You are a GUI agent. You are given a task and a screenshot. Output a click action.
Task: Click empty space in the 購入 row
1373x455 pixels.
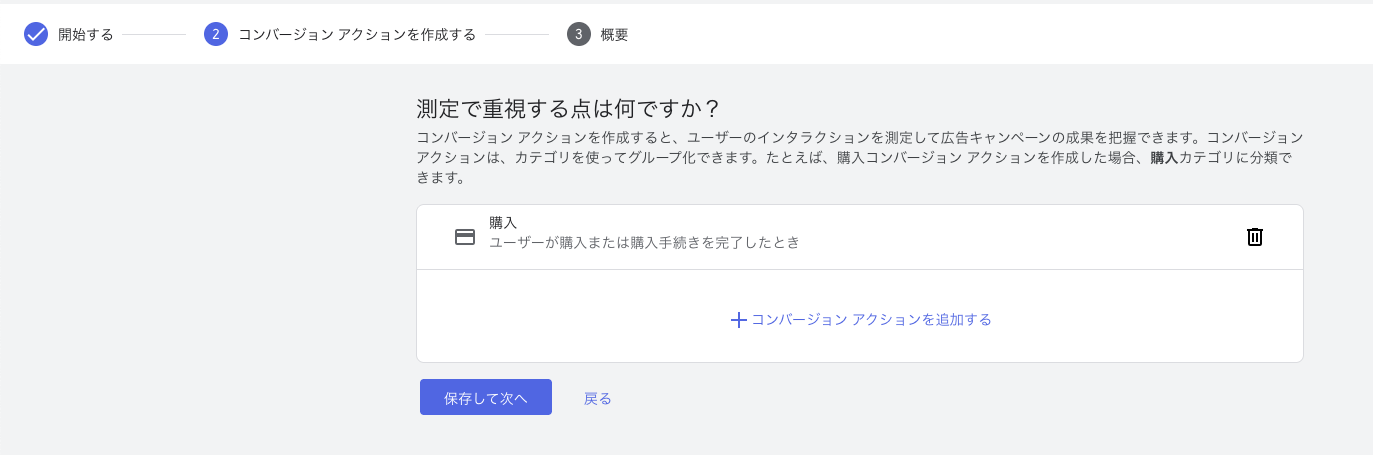click(x=1000, y=237)
